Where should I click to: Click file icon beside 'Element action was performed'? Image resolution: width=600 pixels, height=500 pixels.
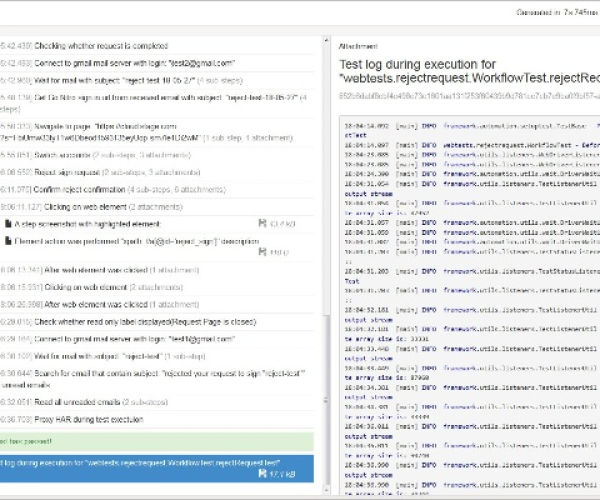(8, 241)
